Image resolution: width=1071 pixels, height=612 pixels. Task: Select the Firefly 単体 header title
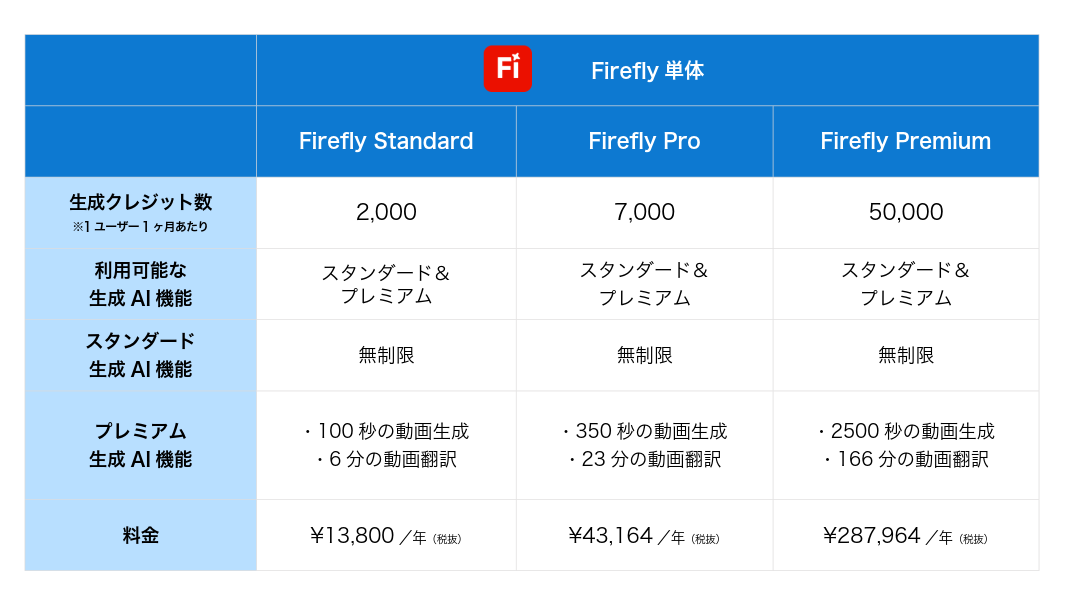point(647,70)
